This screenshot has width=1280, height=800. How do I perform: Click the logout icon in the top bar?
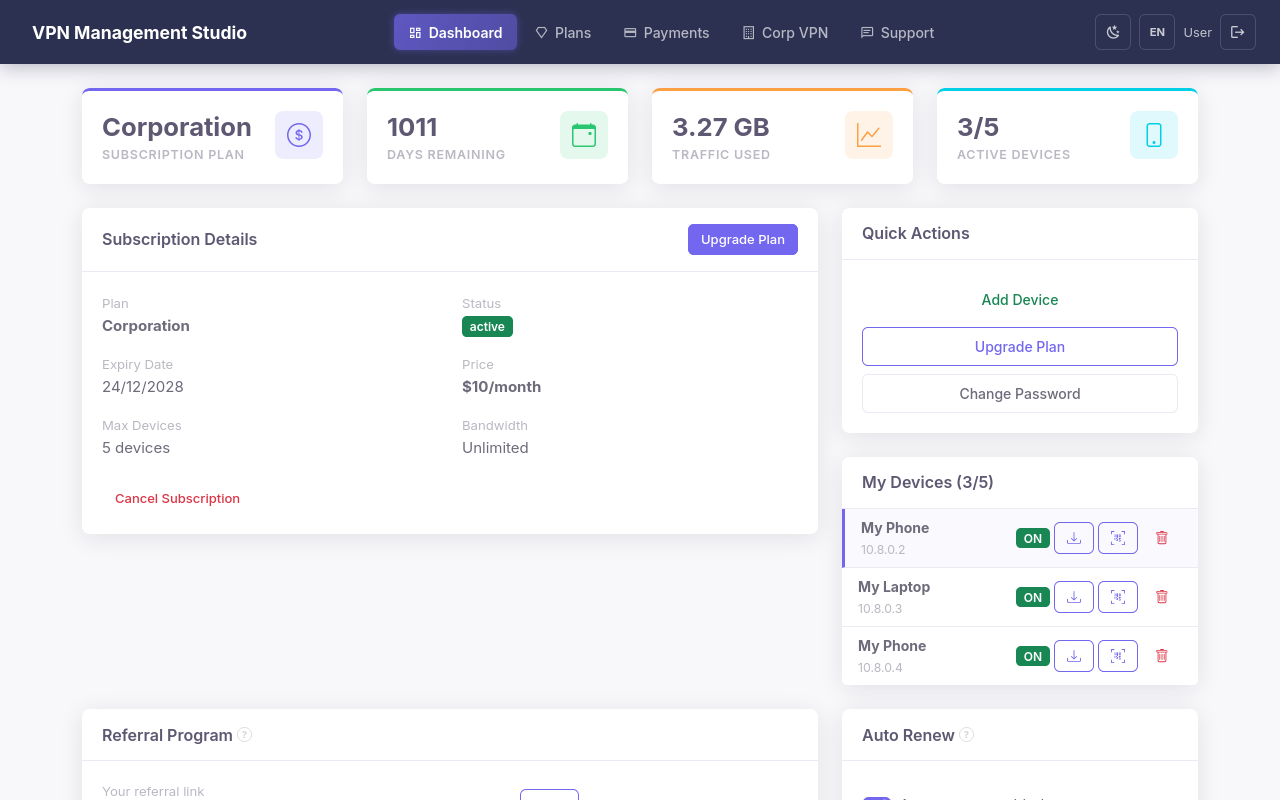click(x=1237, y=32)
